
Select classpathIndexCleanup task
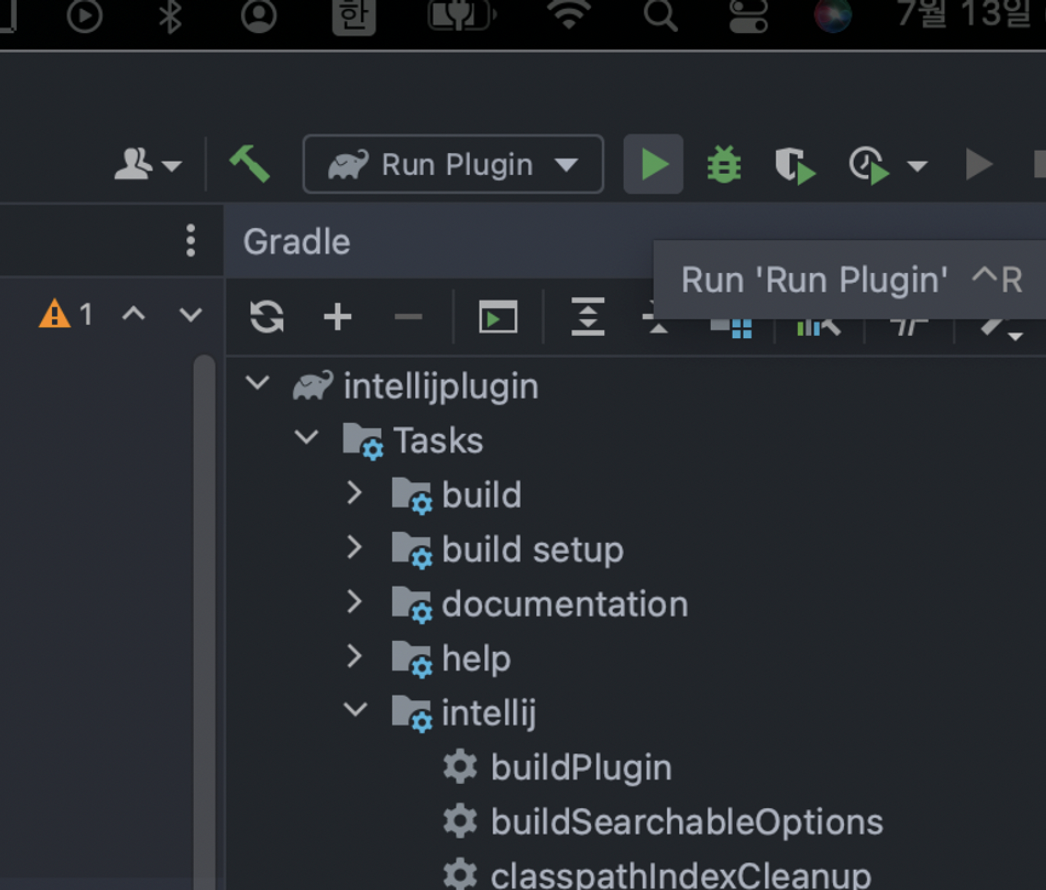click(681, 875)
